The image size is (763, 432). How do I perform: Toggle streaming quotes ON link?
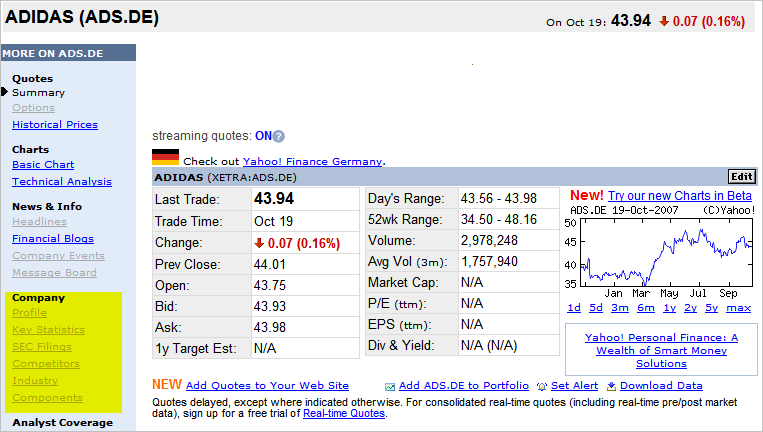(x=263, y=136)
